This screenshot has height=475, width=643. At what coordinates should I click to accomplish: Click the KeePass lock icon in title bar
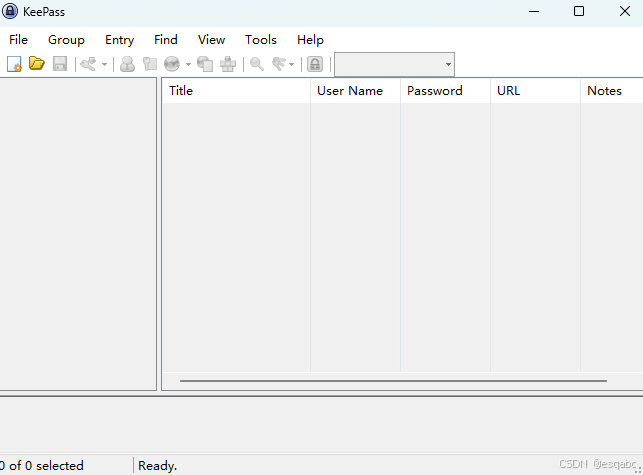(x=10, y=11)
